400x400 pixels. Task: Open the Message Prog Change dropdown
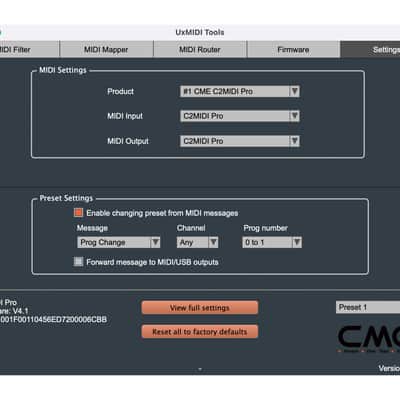coord(119,242)
